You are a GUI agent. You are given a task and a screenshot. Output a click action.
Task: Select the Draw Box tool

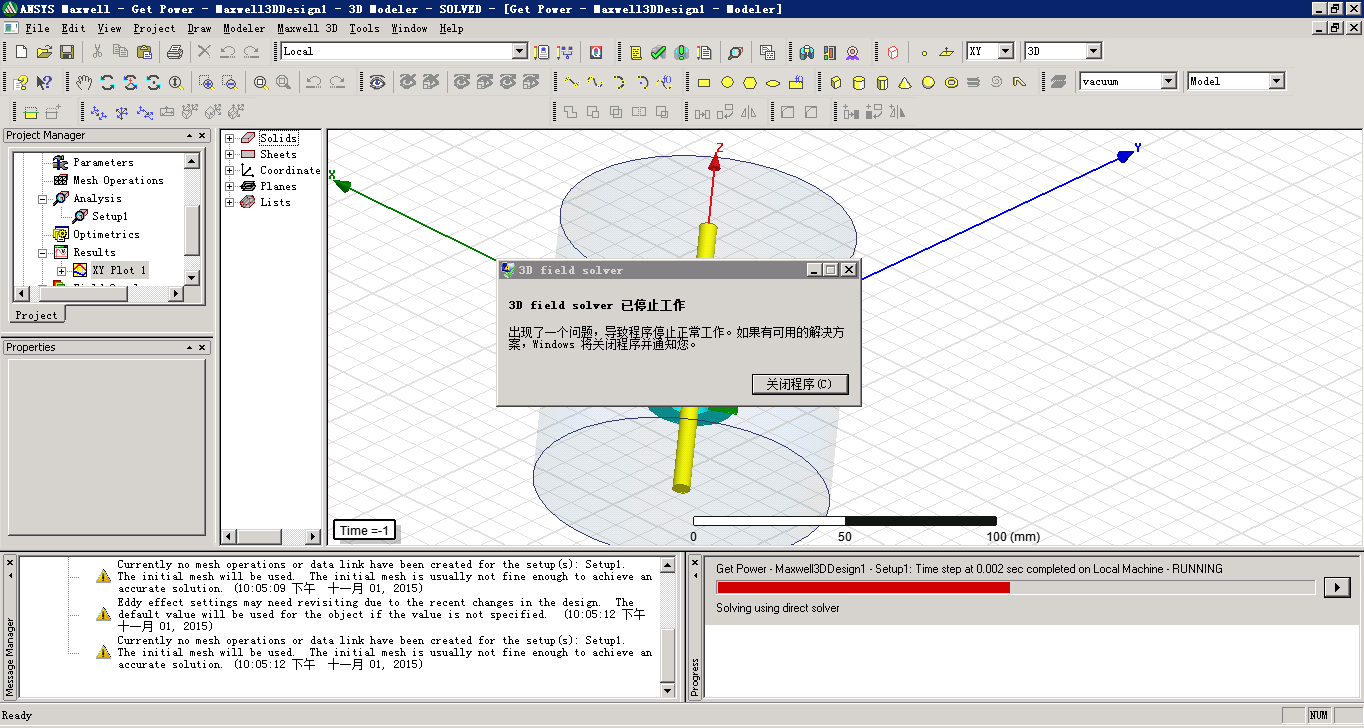836,83
